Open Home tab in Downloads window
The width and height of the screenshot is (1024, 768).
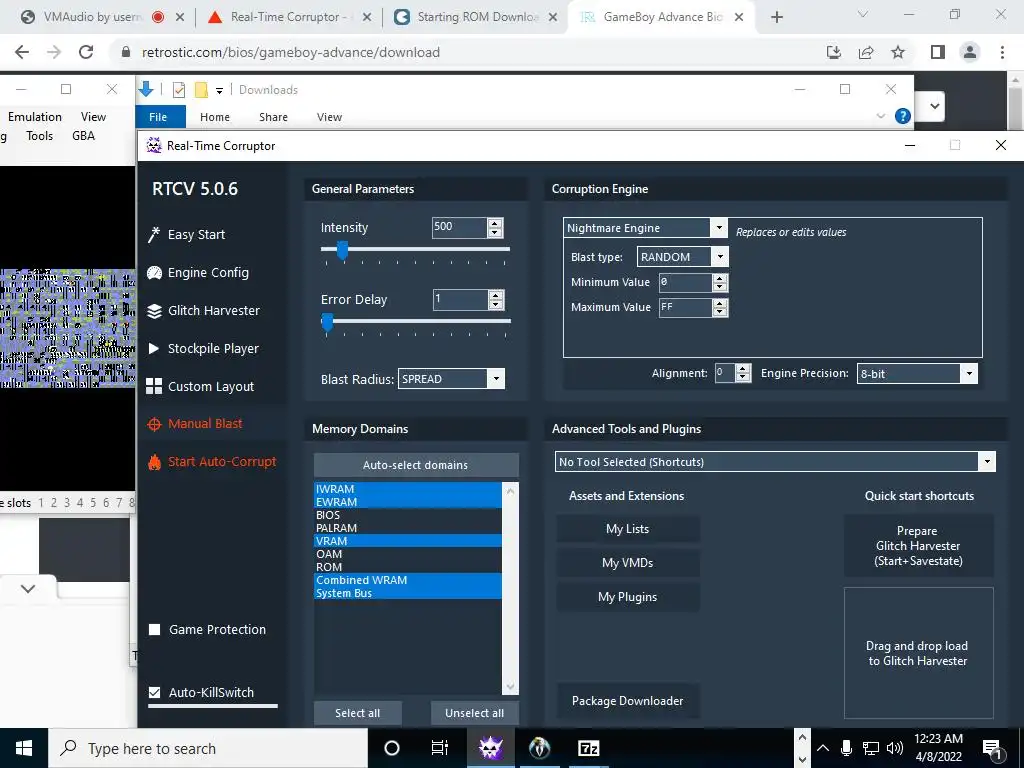(x=215, y=117)
